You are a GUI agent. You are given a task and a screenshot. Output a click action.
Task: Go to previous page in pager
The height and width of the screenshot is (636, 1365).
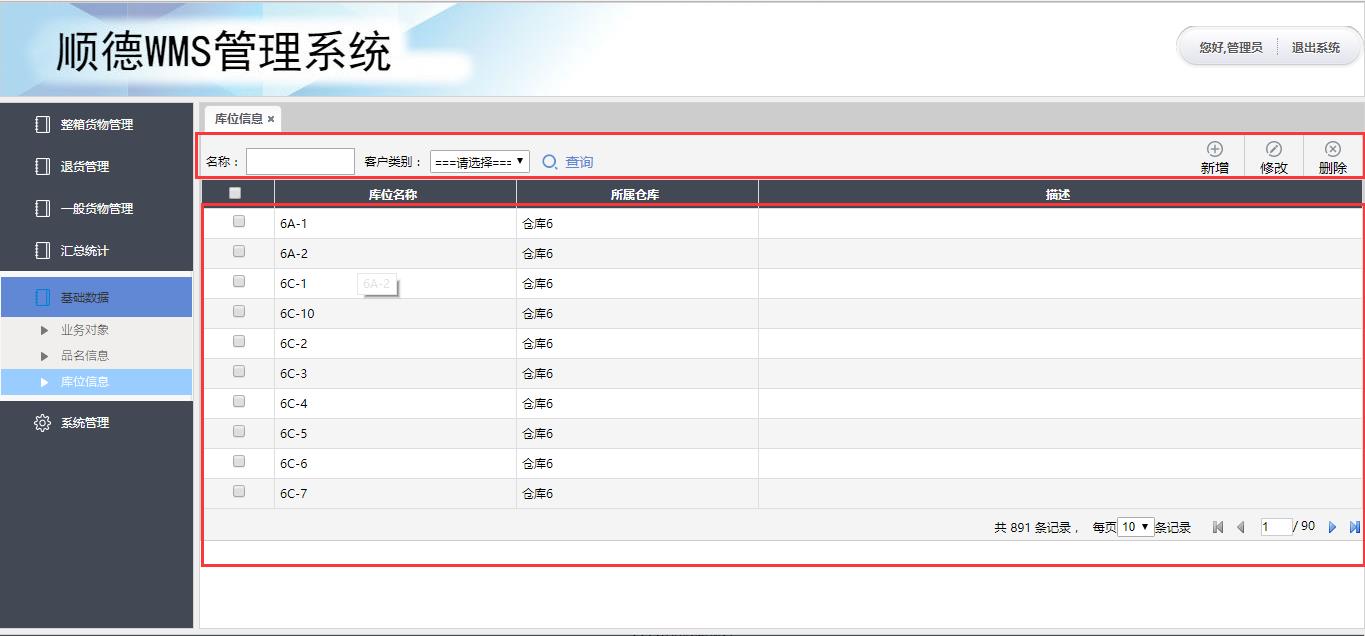click(1241, 527)
